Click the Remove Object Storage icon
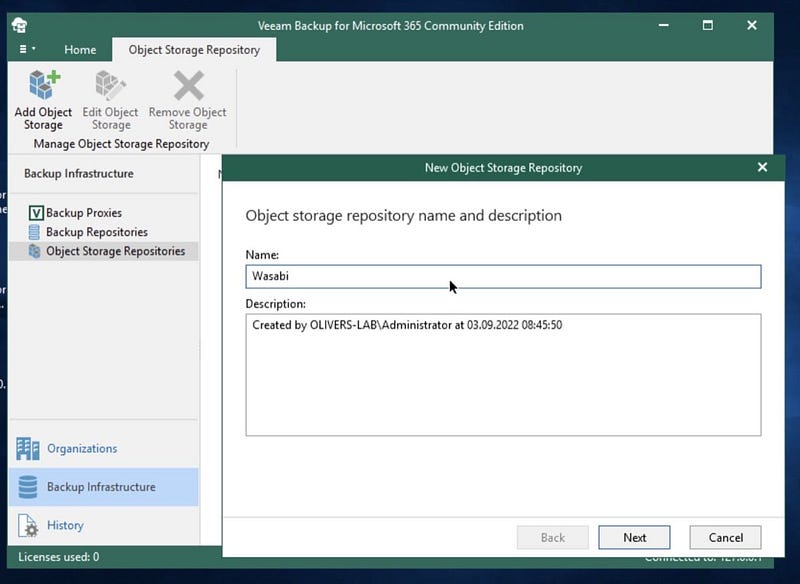Viewport: 800px width, 584px height. click(188, 85)
